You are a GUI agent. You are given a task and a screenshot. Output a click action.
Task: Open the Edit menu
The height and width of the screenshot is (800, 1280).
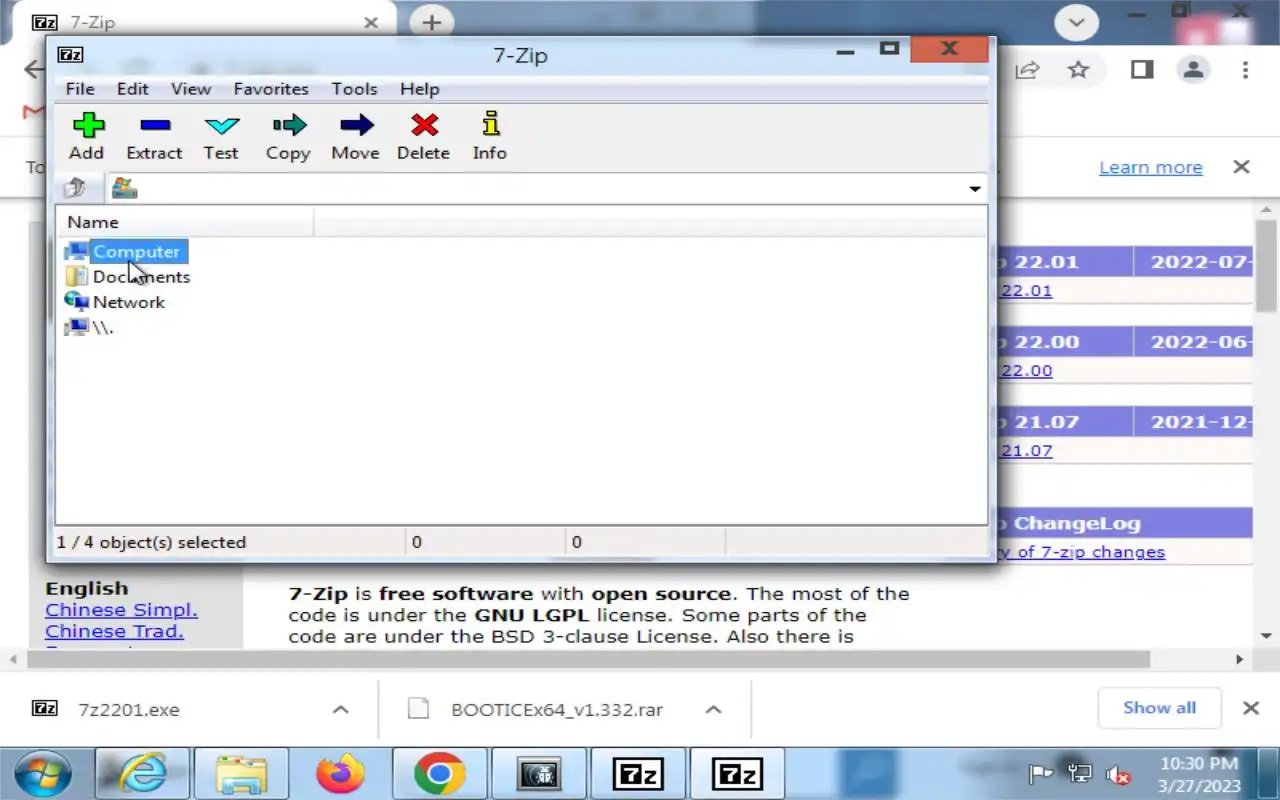133,89
